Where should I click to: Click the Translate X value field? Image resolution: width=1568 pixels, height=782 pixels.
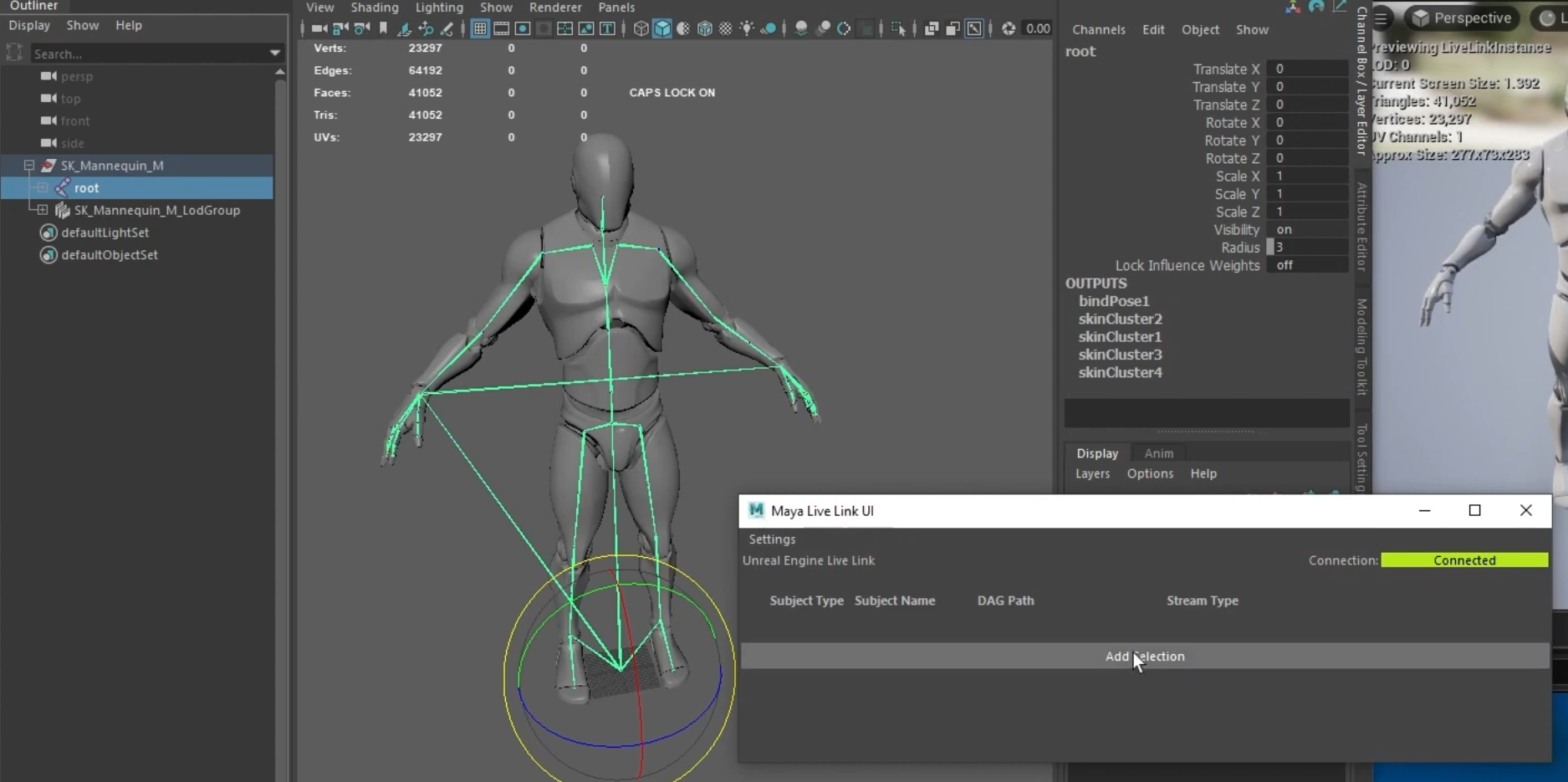[1306, 69]
